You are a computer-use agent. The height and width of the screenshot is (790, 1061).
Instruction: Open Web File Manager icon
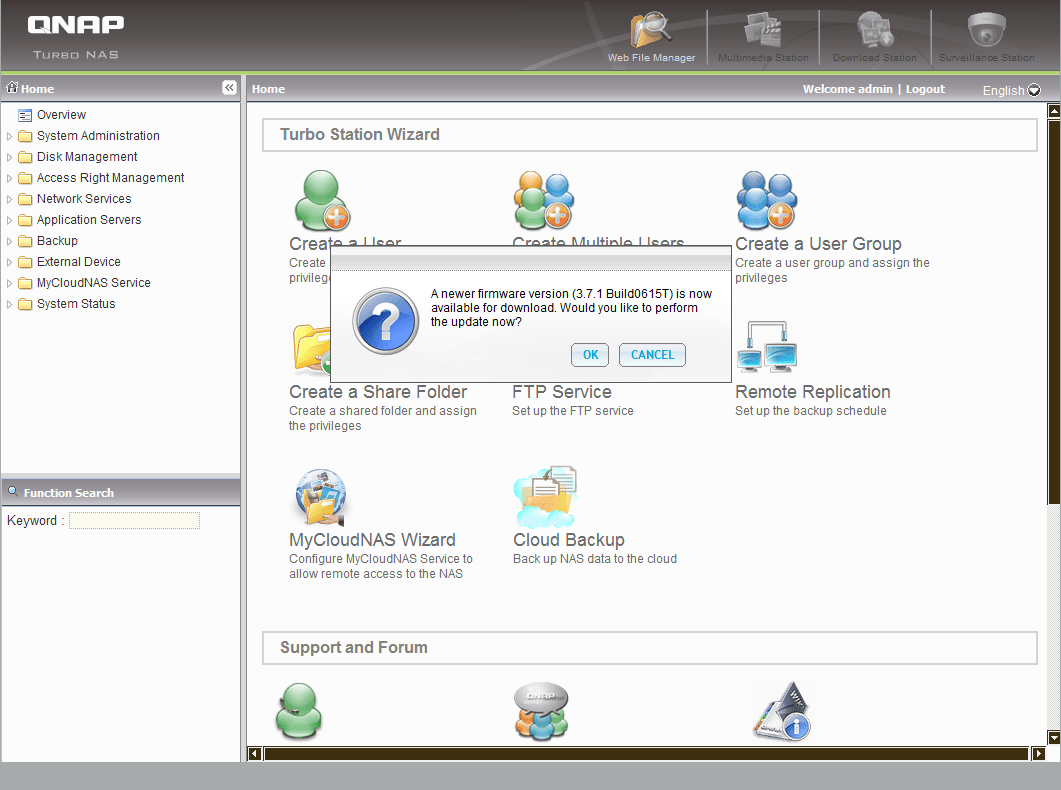pos(651,30)
